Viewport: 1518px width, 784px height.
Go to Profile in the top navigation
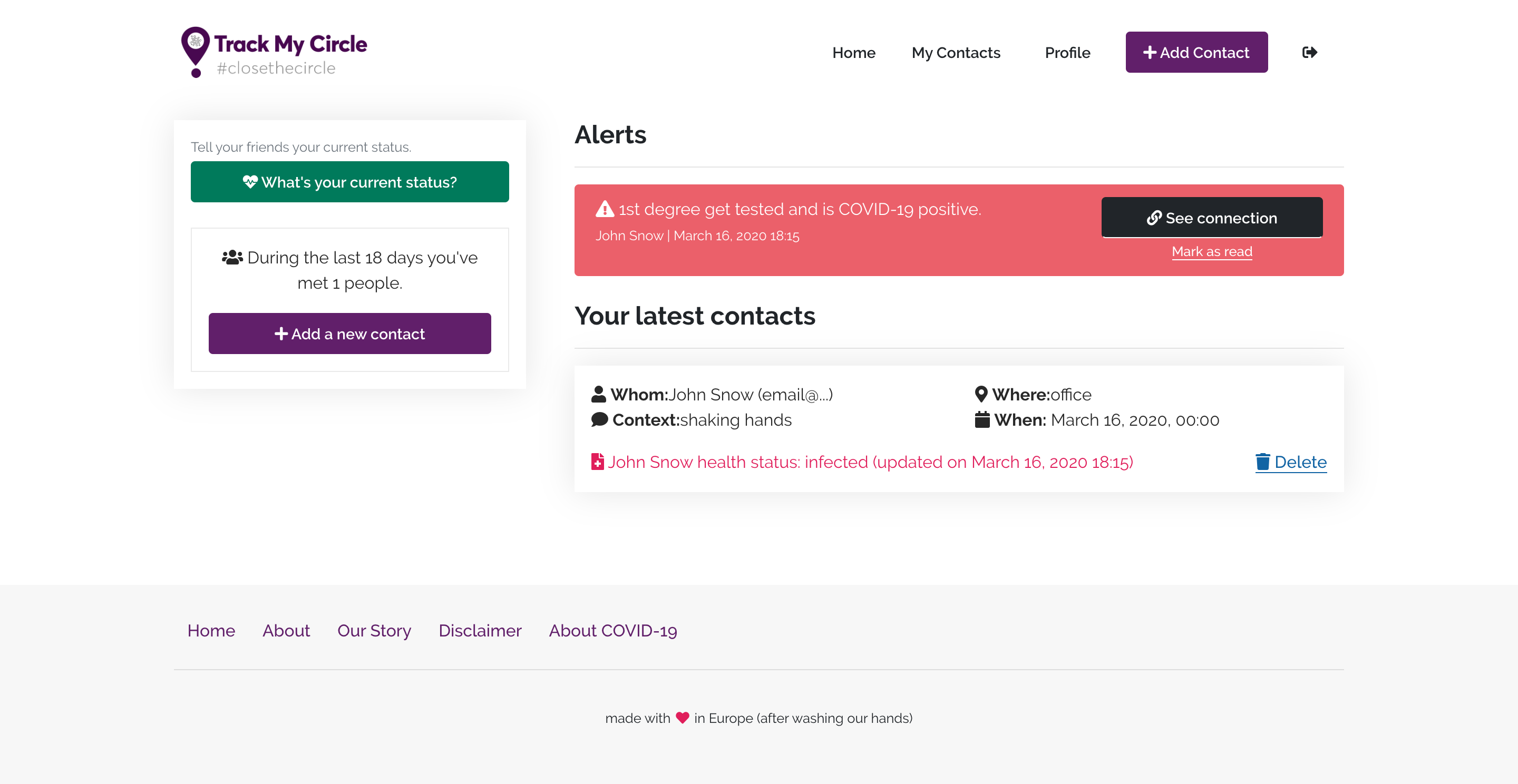pyautogui.click(x=1067, y=52)
